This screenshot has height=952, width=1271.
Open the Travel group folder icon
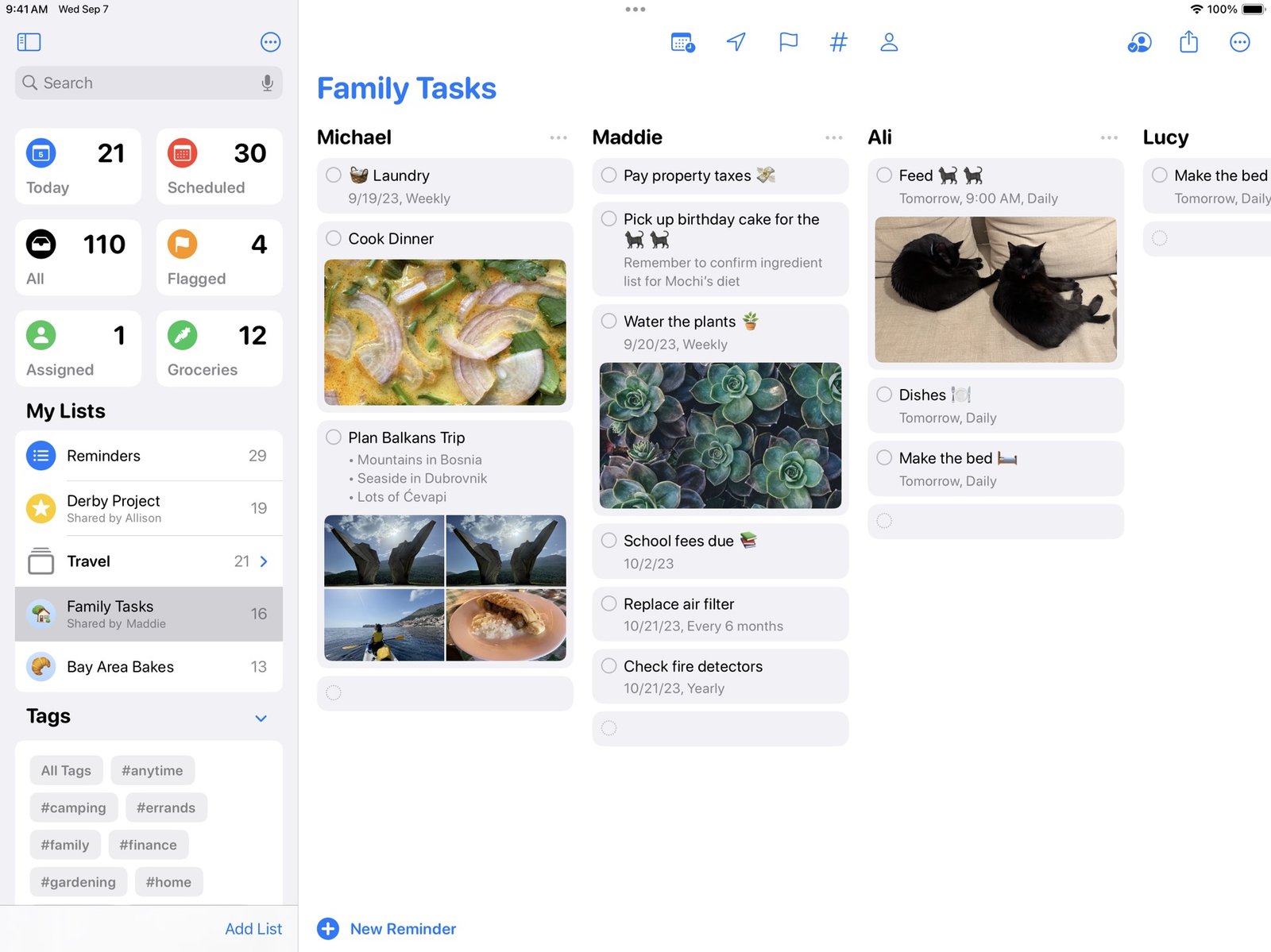point(41,561)
